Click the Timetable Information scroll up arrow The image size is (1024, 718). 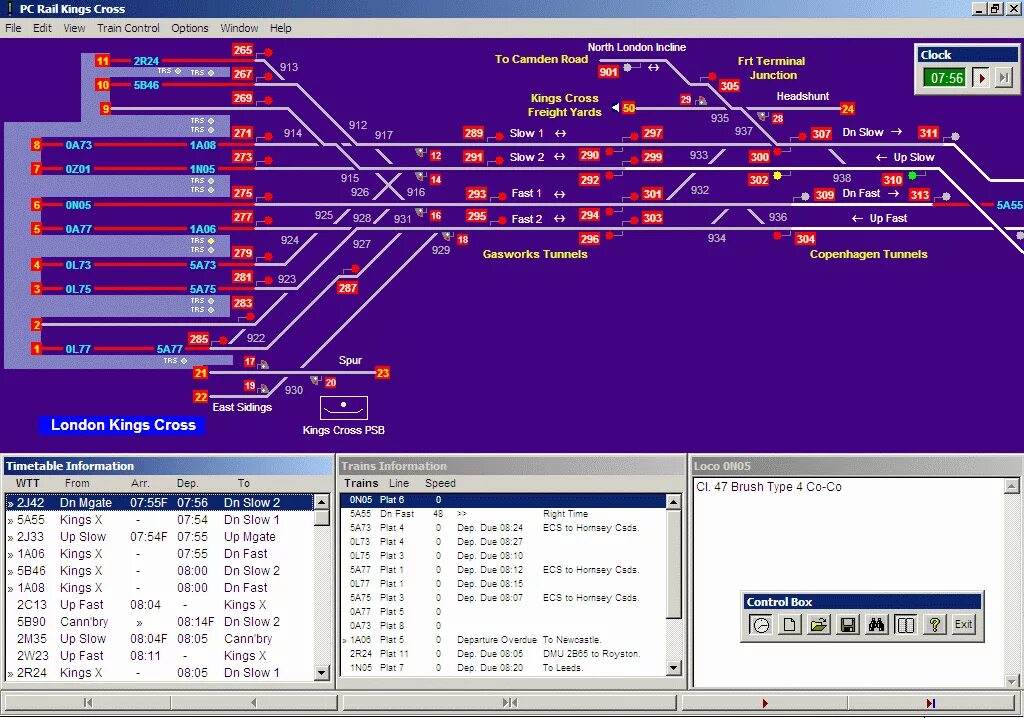point(321,502)
